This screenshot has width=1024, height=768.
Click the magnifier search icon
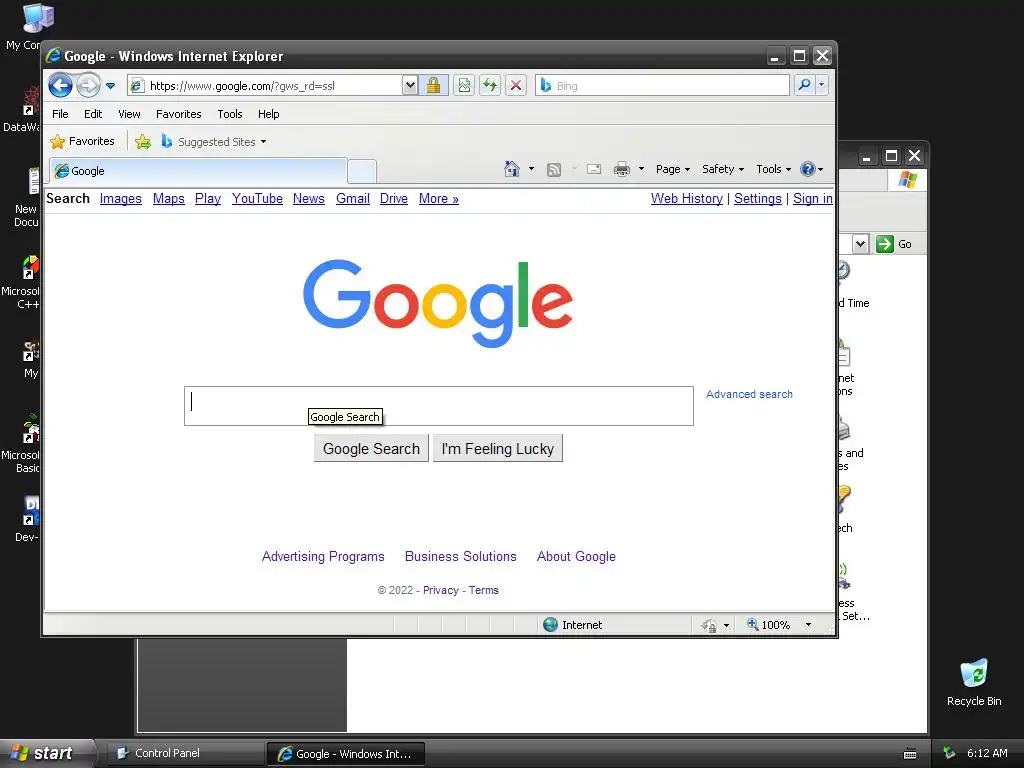(805, 85)
